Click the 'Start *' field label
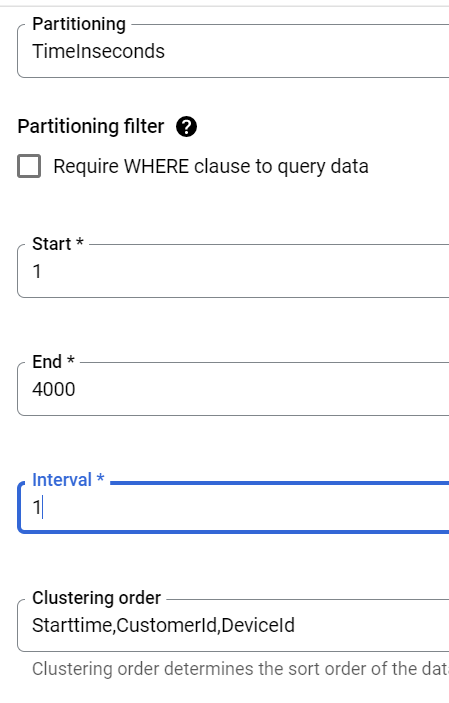 point(58,244)
